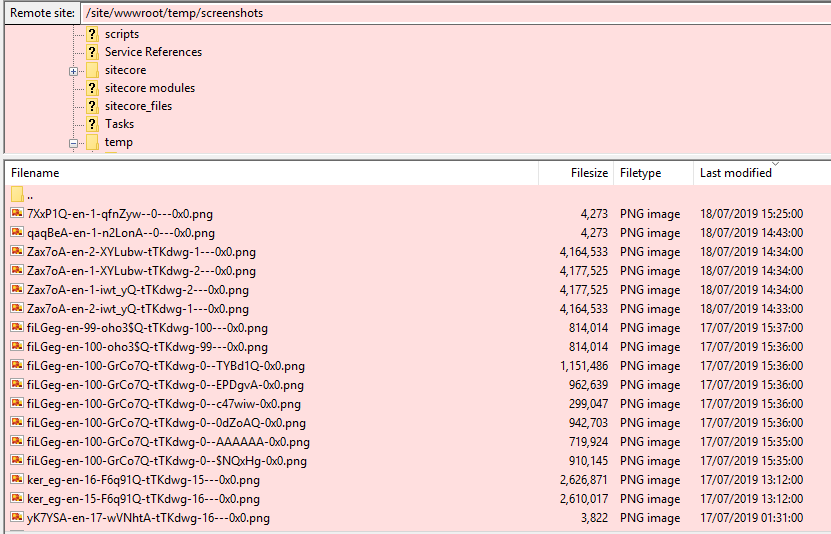Expand the sitecore tree node
The image size is (831, 534).
click(73, 71)
